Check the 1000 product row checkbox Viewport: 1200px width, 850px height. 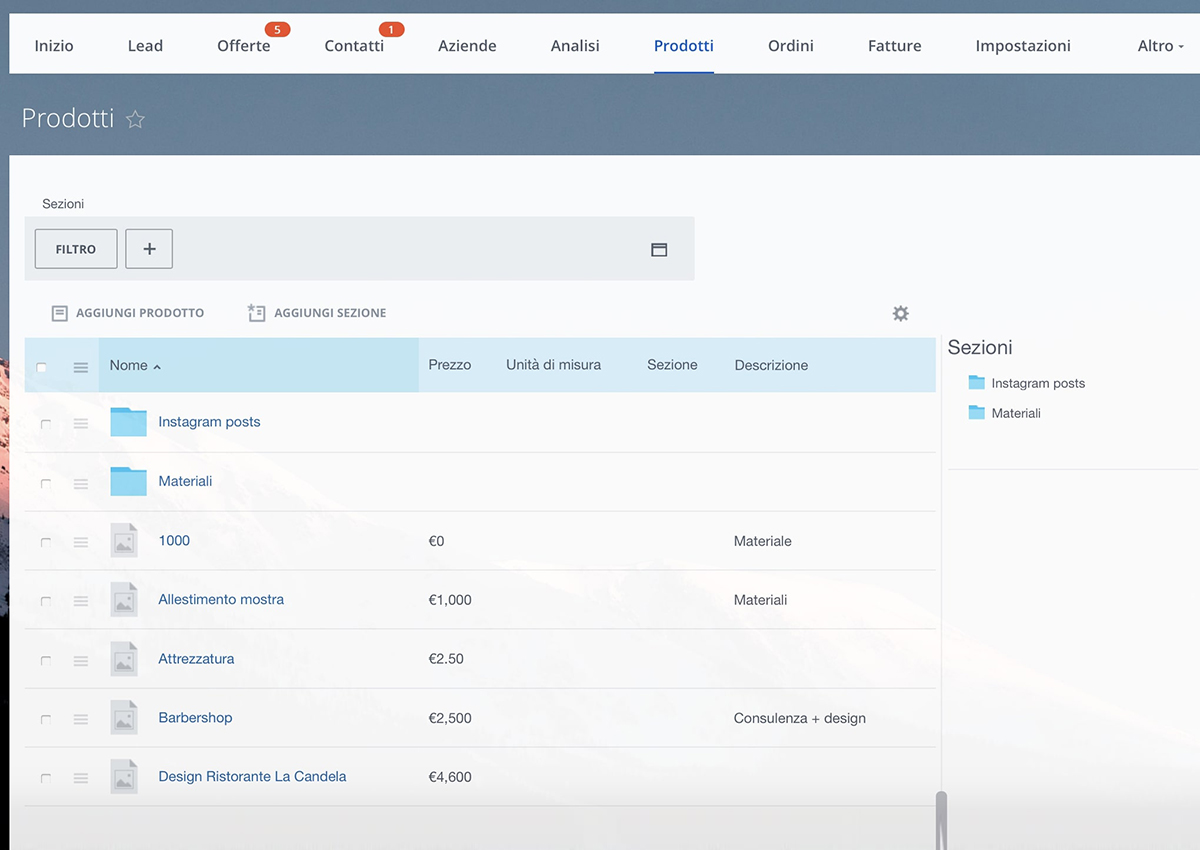click(x=46, y=542)
